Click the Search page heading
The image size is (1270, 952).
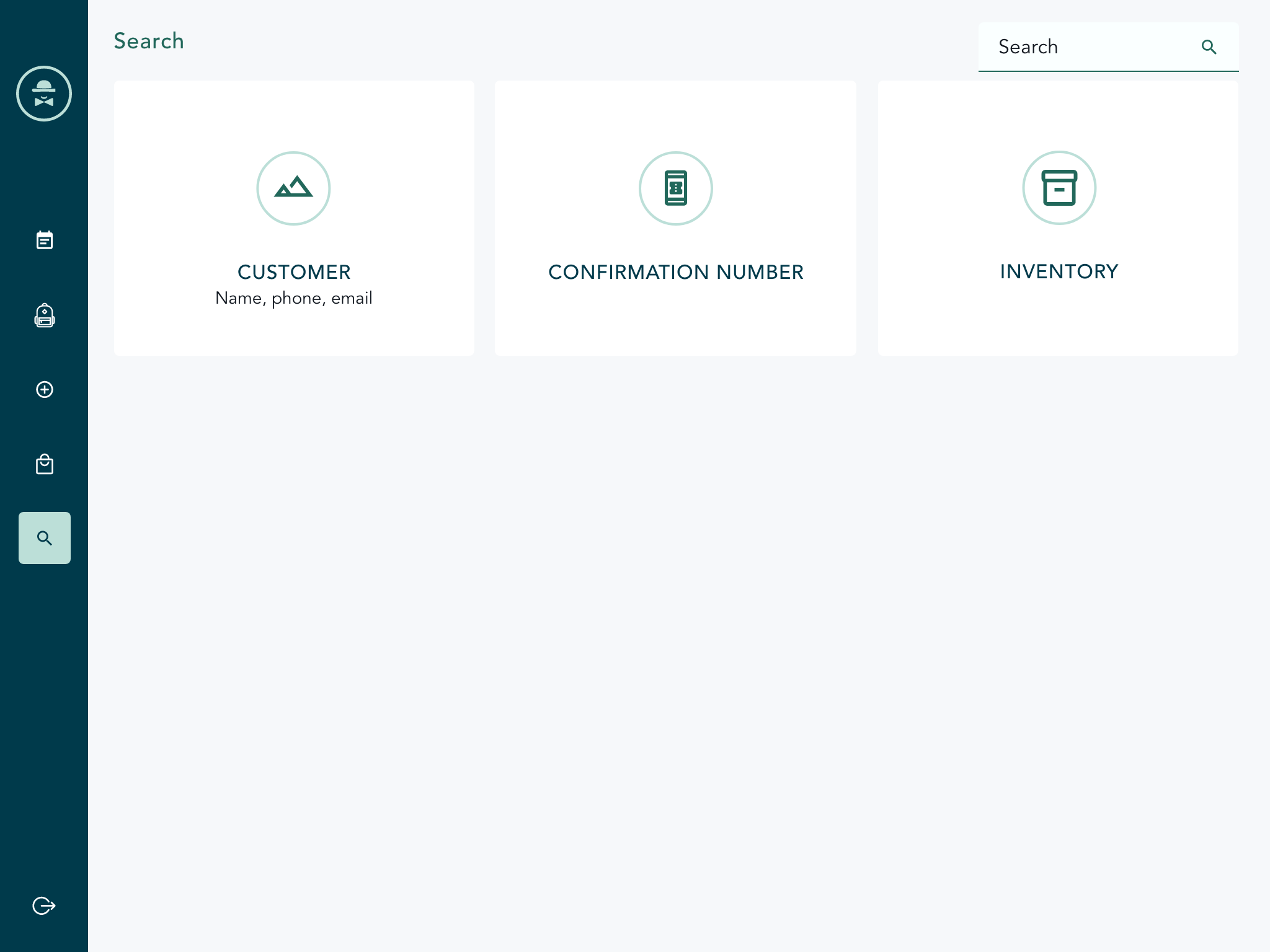tap(149, 41)
